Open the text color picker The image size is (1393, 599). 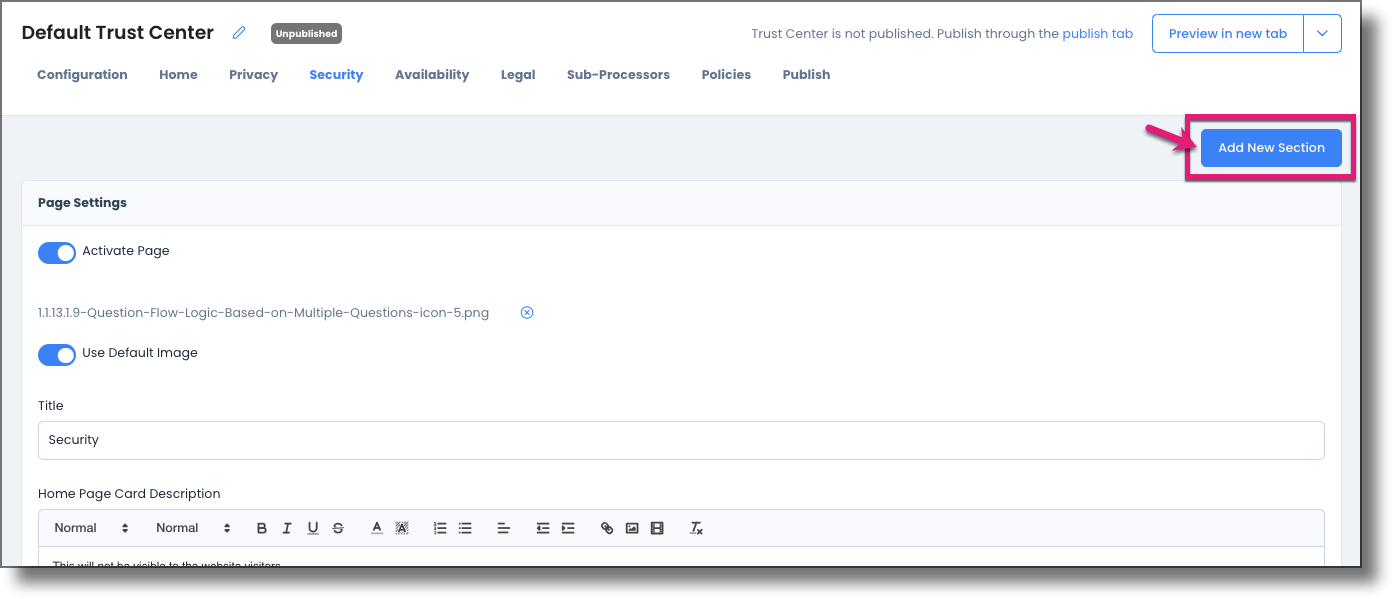377,528
